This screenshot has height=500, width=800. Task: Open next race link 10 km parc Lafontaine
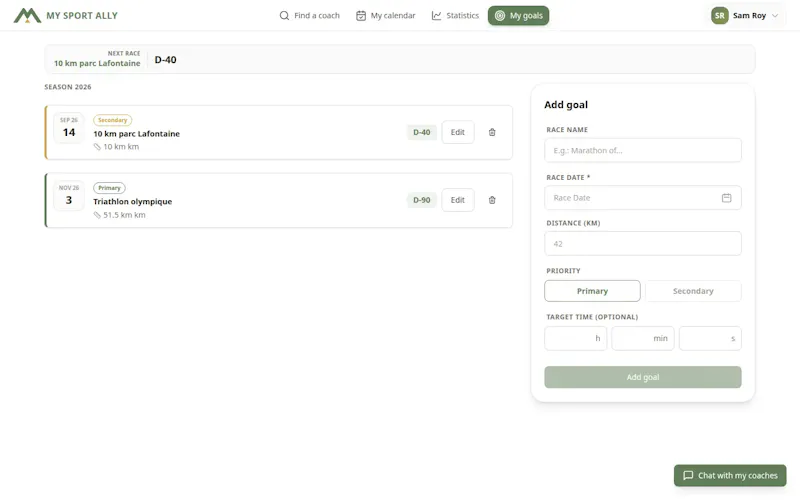pos(97,63)
